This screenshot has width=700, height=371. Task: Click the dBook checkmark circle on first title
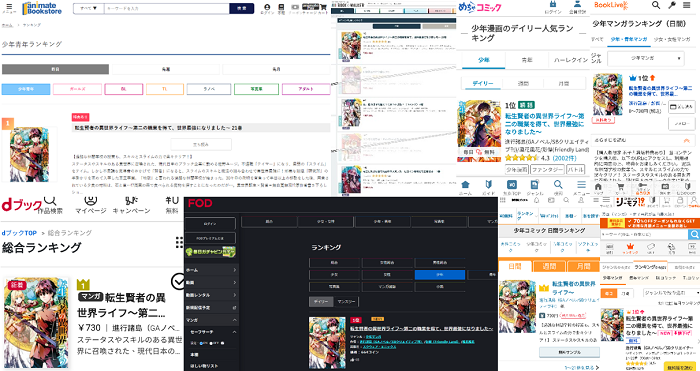(x=178, y=281)
